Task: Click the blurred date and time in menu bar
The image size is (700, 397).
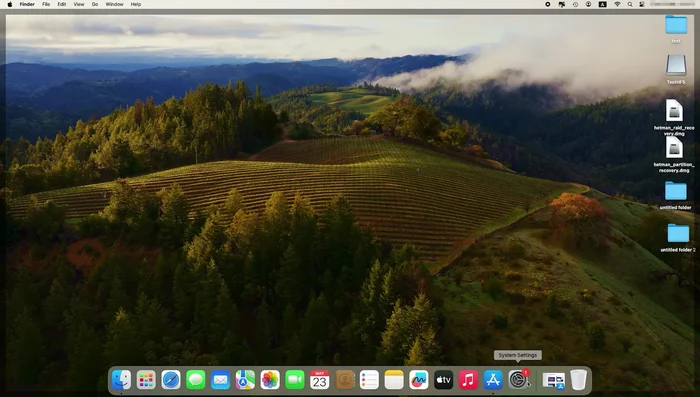Action: click(672, 4)
